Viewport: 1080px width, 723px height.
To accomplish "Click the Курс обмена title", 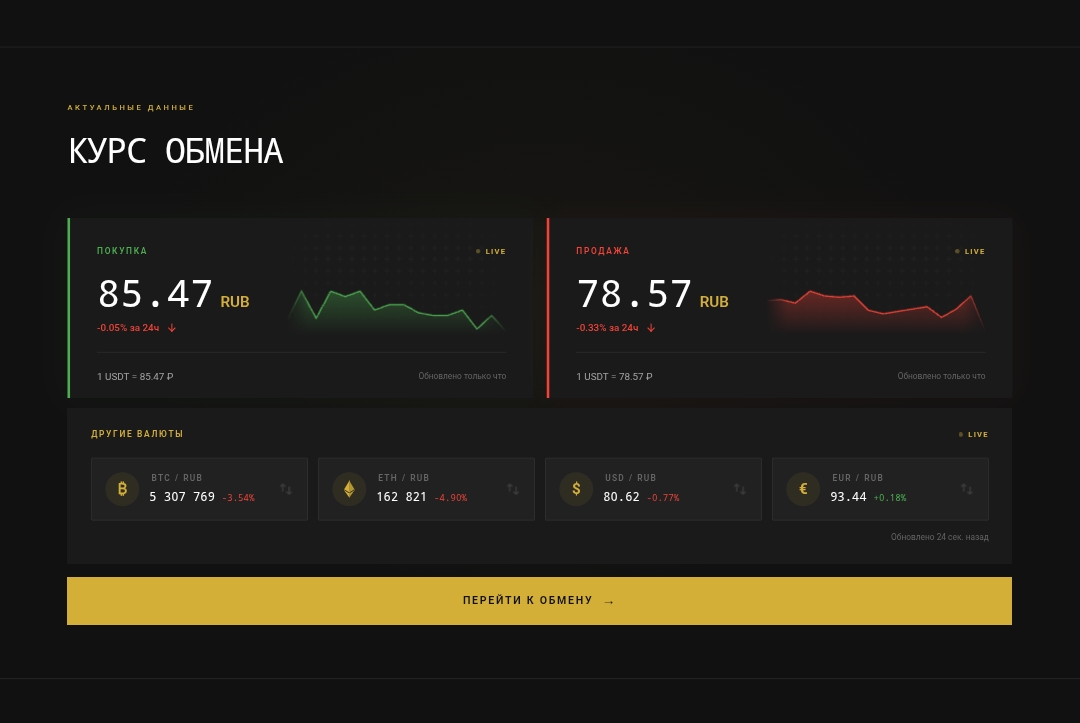I will [176, 151].
